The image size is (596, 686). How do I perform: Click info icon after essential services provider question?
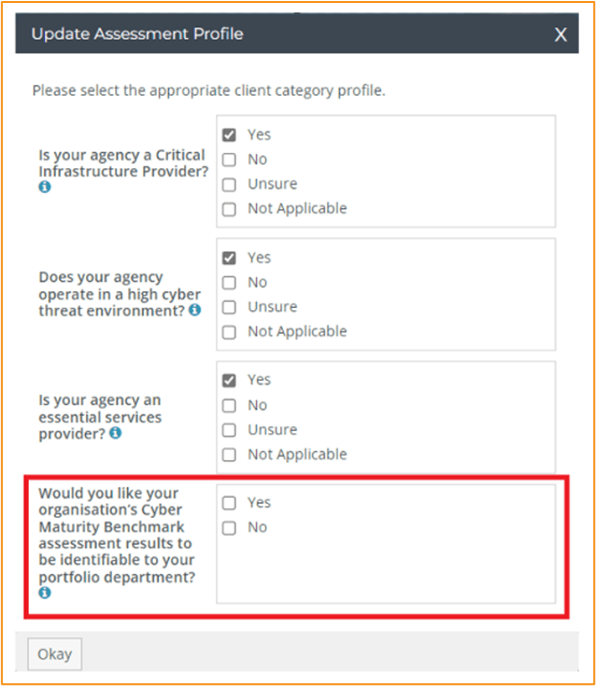tap(115, 433)
